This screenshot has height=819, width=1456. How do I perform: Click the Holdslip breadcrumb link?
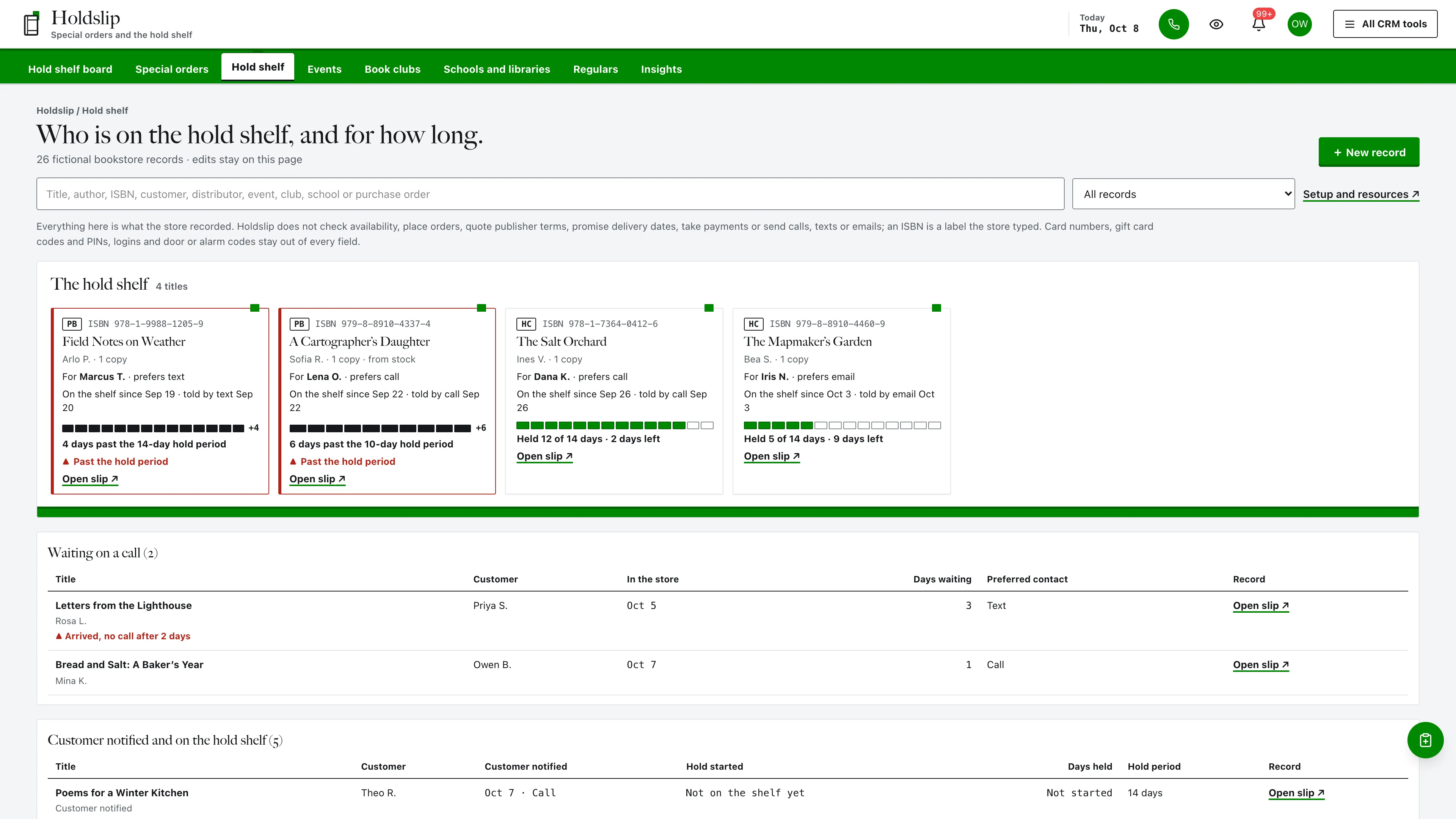tap(55, 110)
